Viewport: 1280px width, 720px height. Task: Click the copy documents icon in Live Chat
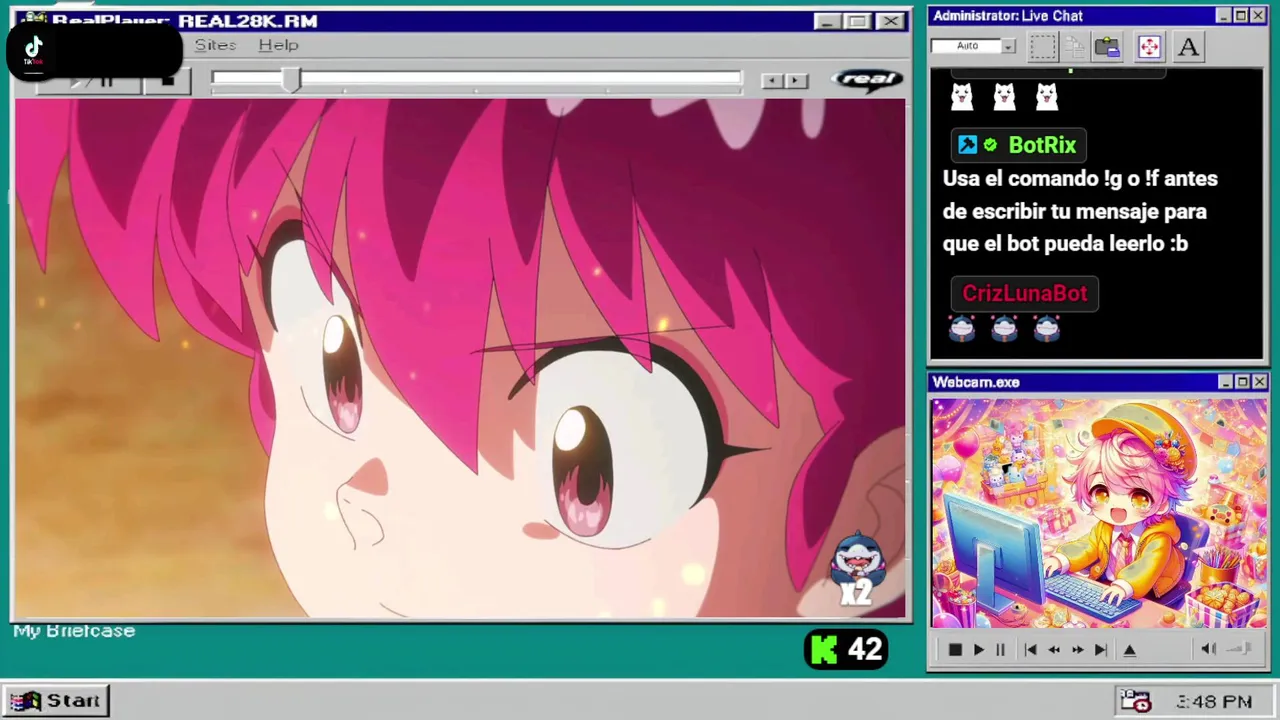tap(1075, 46)
